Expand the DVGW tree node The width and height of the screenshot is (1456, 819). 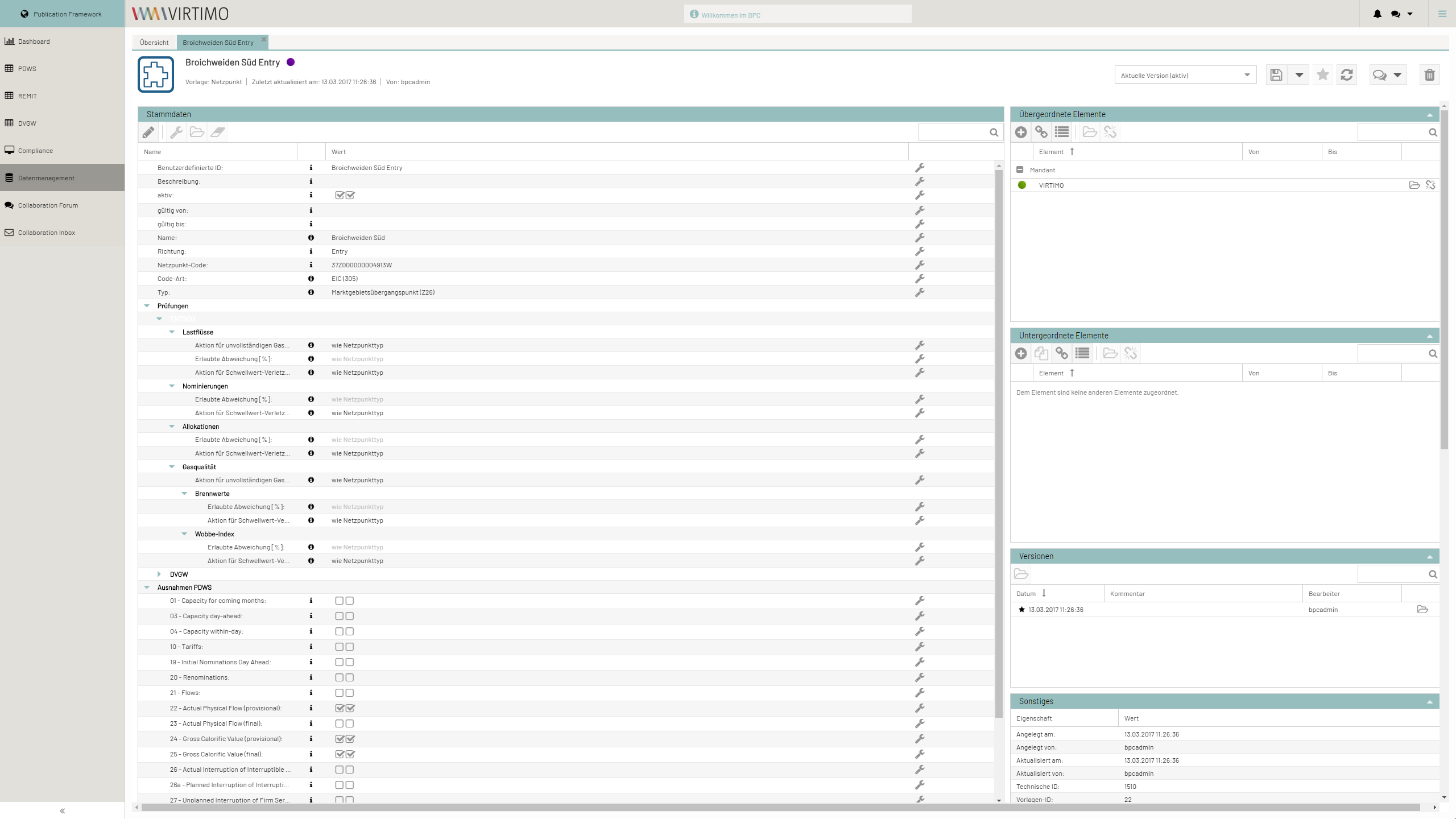tap(159, 574)
